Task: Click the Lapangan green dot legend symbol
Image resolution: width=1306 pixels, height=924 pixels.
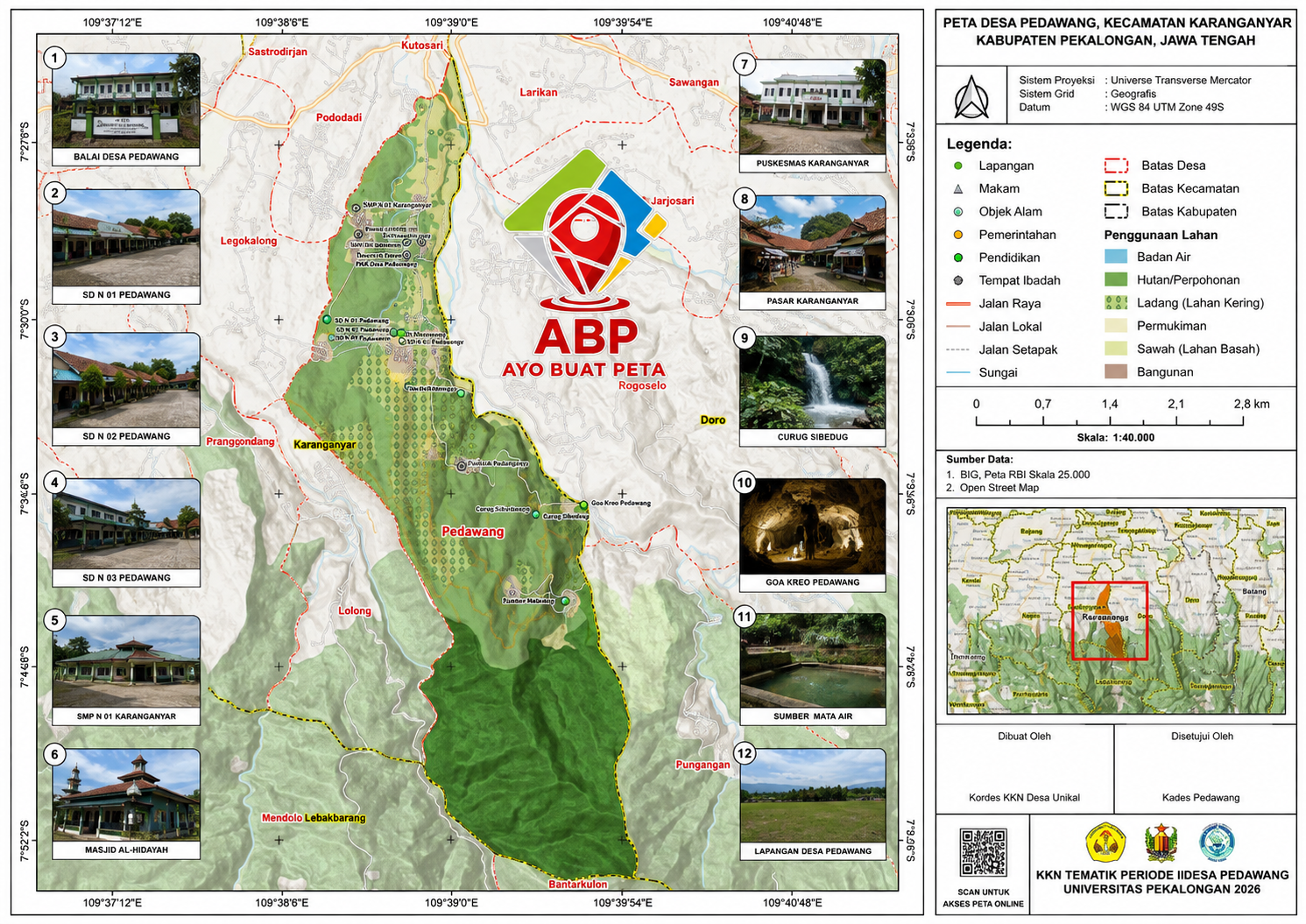Action: 958,166
